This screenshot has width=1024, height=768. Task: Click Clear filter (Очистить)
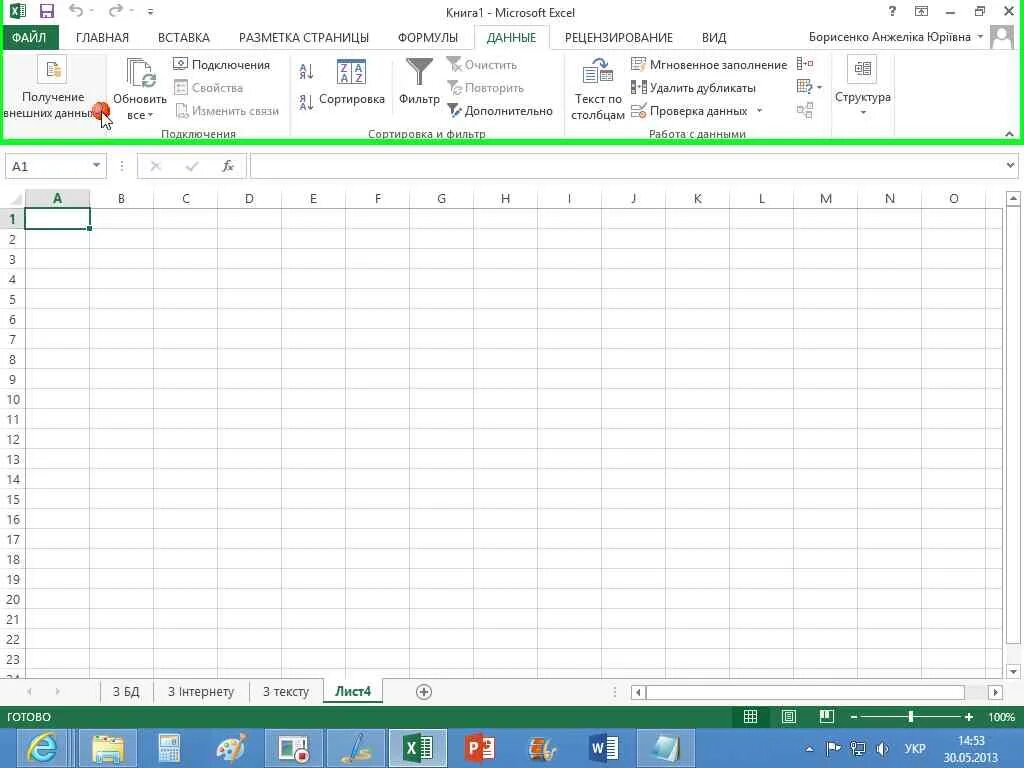(x=482, y=65)
